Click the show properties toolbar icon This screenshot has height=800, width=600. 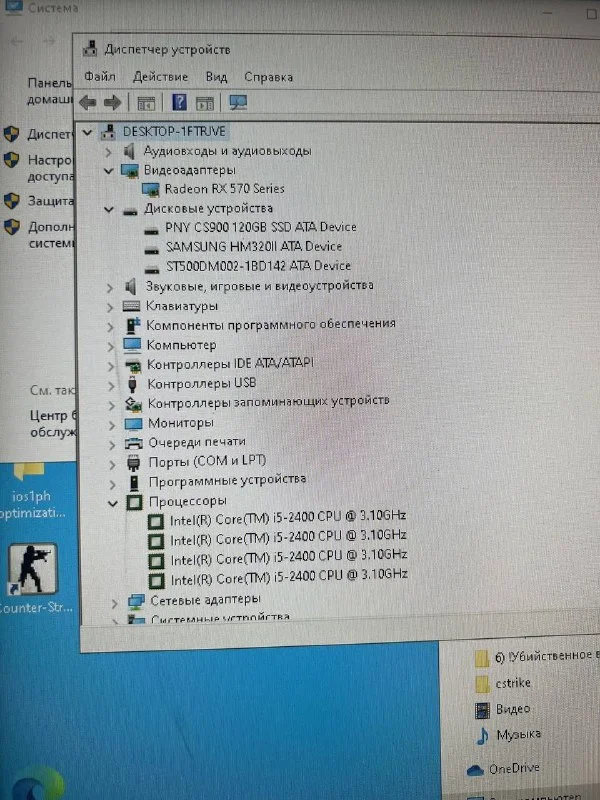tap(146, 102)
